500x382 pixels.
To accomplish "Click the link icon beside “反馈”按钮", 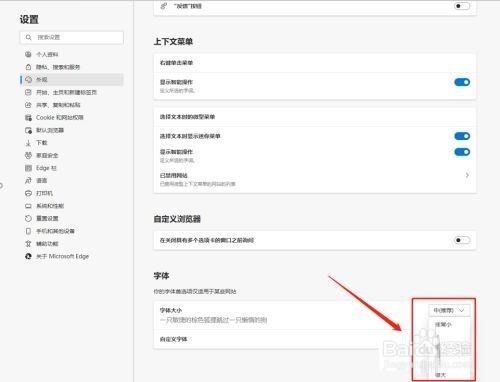I will 164,6.
